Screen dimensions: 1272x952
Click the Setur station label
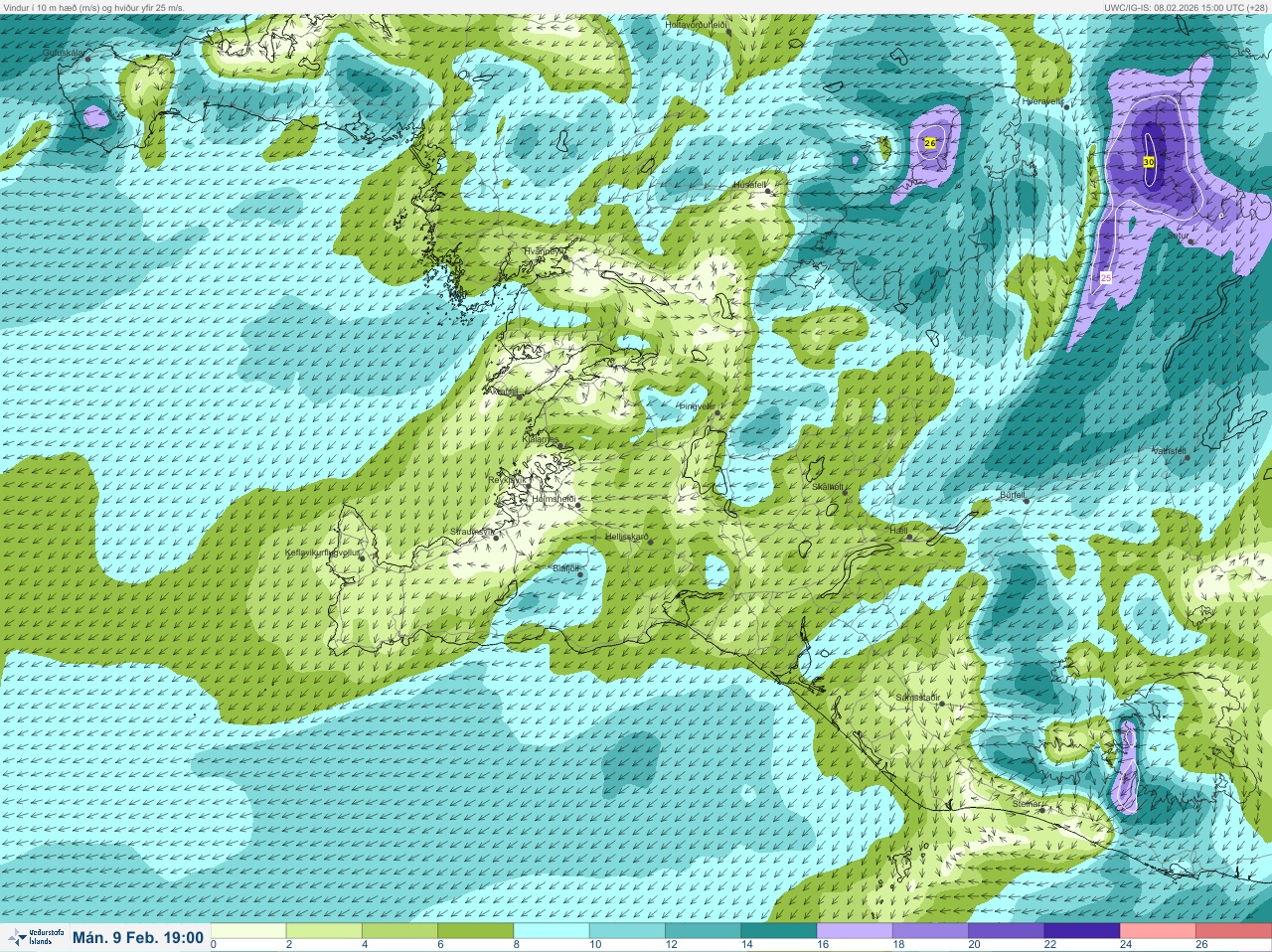click(x=1178, y=236)
